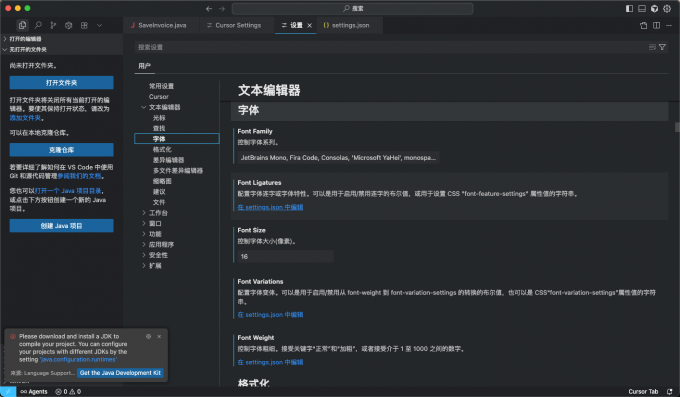Select 多文件差异编辑器 in settings tree
The height and width of the screenshot is (397, 680).
pos(178,171)
